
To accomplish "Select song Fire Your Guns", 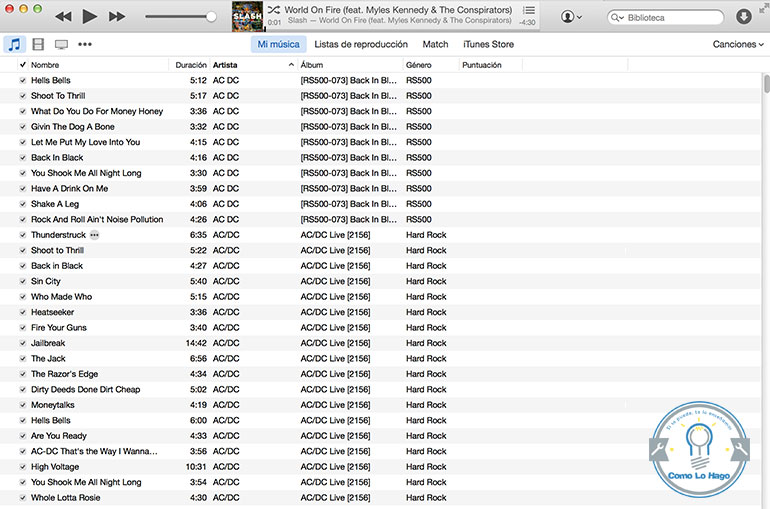I will [59, 328].
